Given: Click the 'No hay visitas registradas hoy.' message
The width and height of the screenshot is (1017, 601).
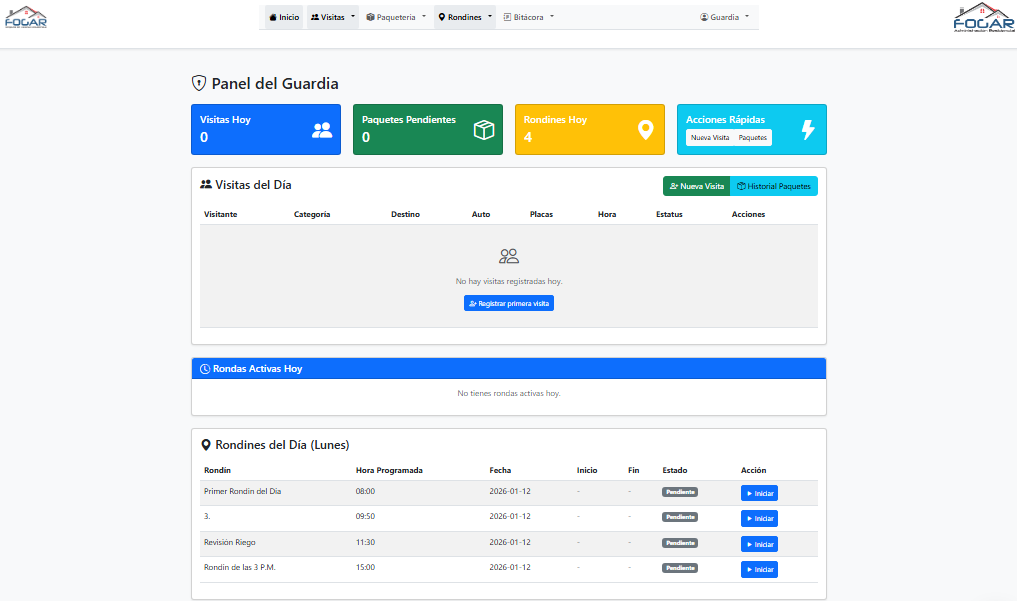Looking at the screenshot, I should click(x=508, y=281).
